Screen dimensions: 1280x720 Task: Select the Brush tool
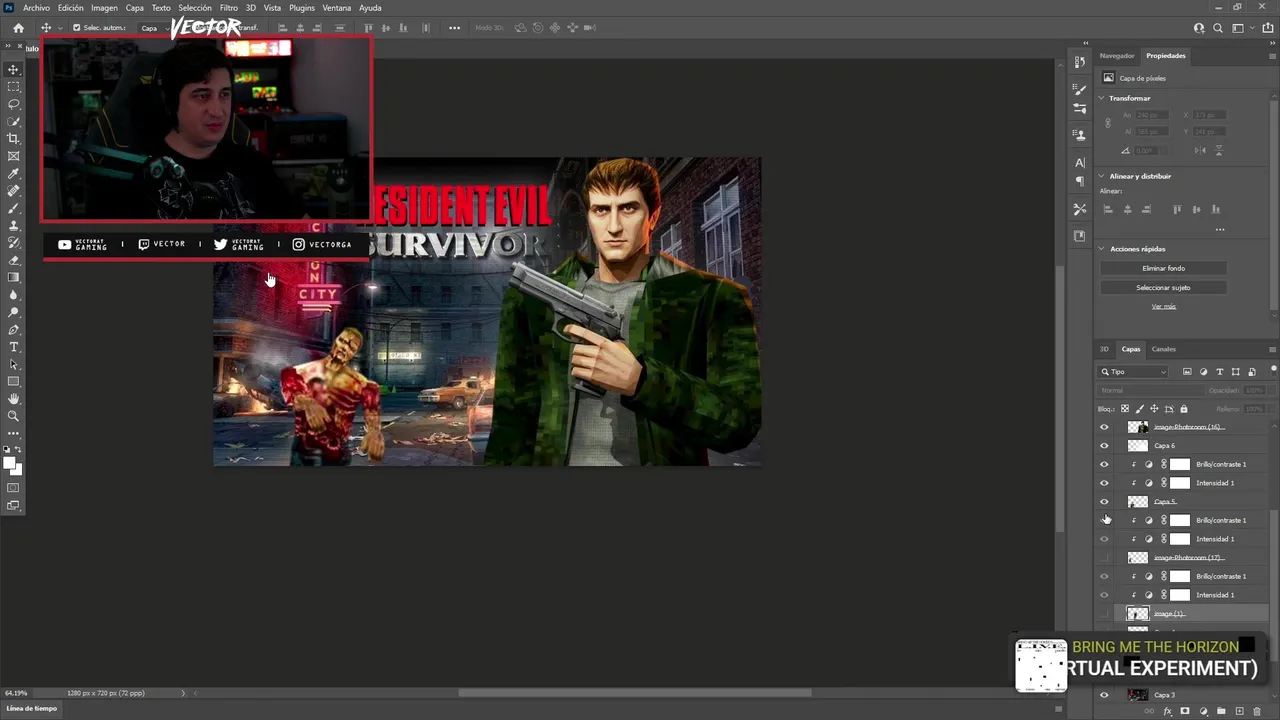coord(14,208)
